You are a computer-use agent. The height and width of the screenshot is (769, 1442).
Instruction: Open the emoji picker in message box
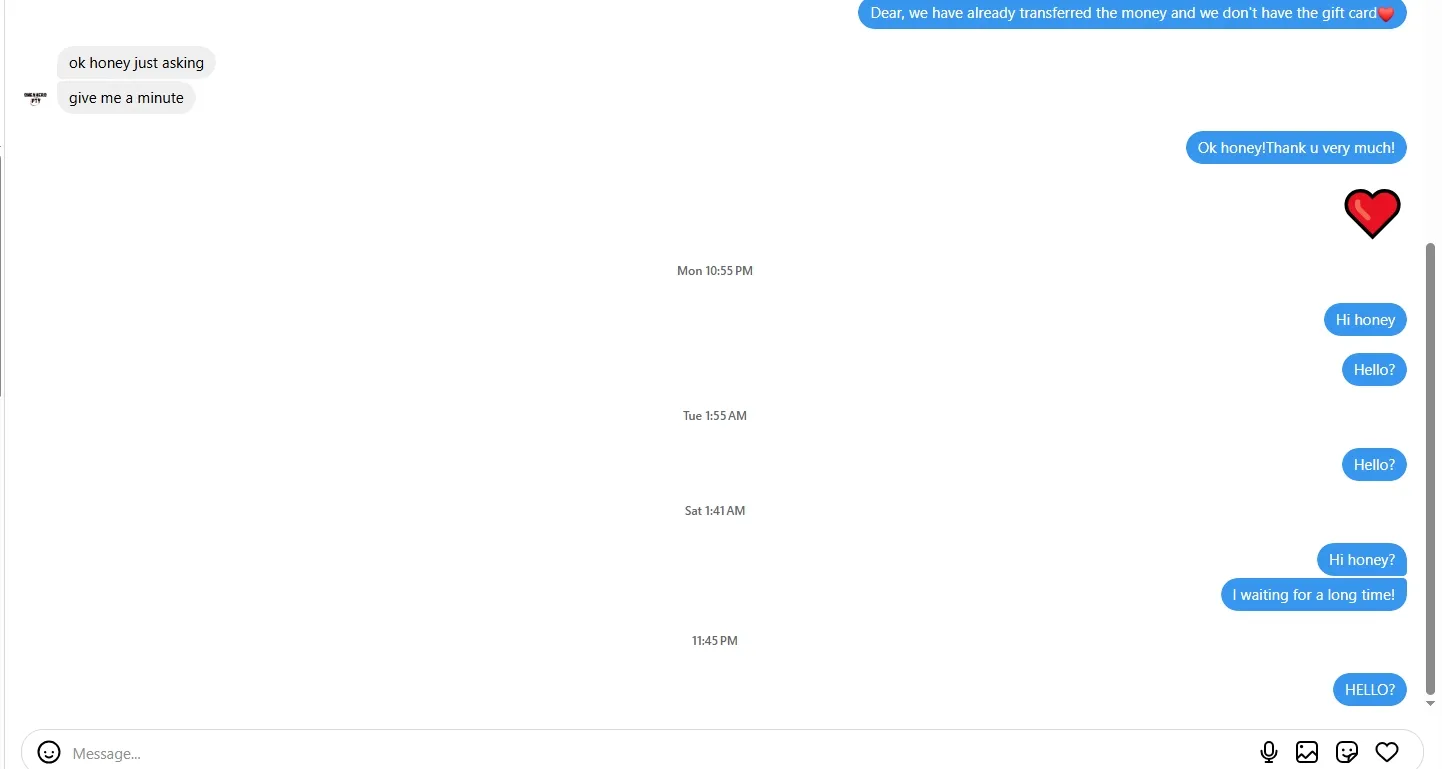click(49, 752)
